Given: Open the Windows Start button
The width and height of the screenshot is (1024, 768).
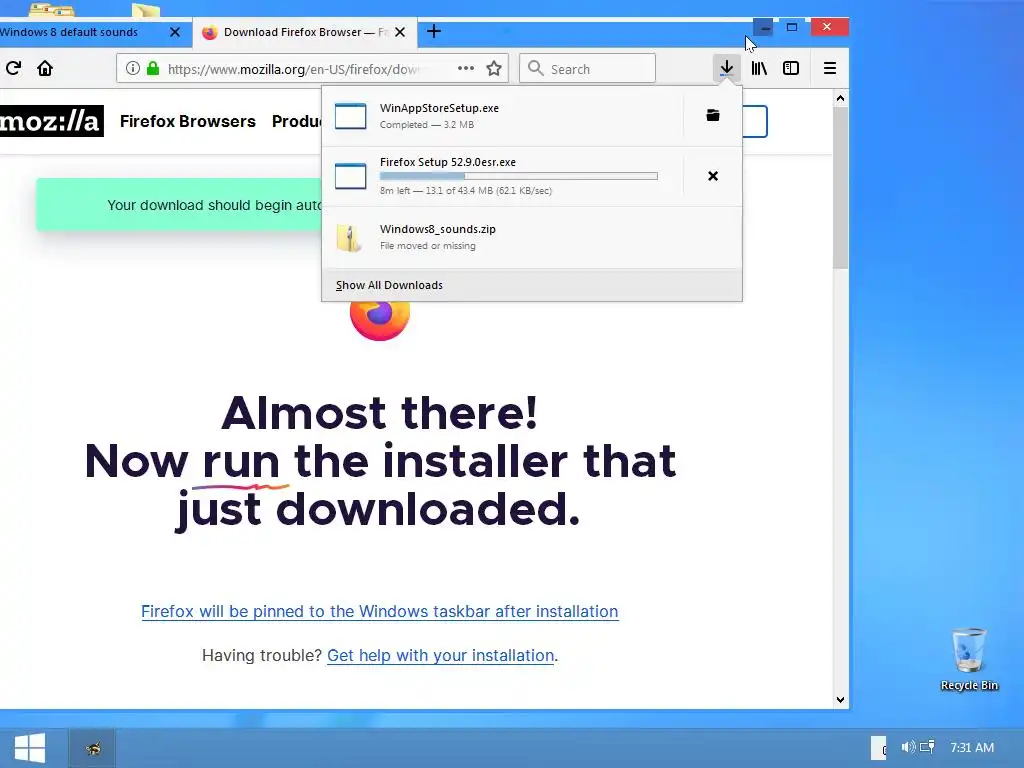Looking at the screenshot, I should pos(29,748).
